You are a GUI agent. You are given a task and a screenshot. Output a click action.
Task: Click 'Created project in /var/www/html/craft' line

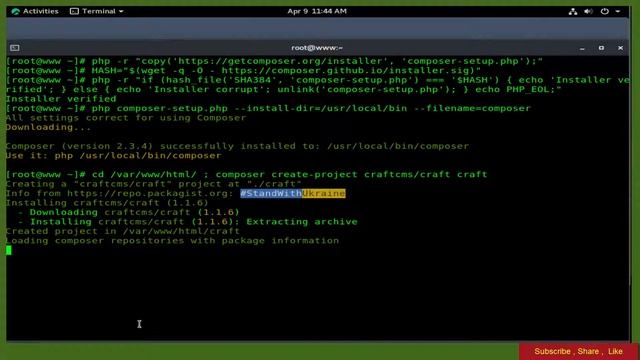point(123,231)
